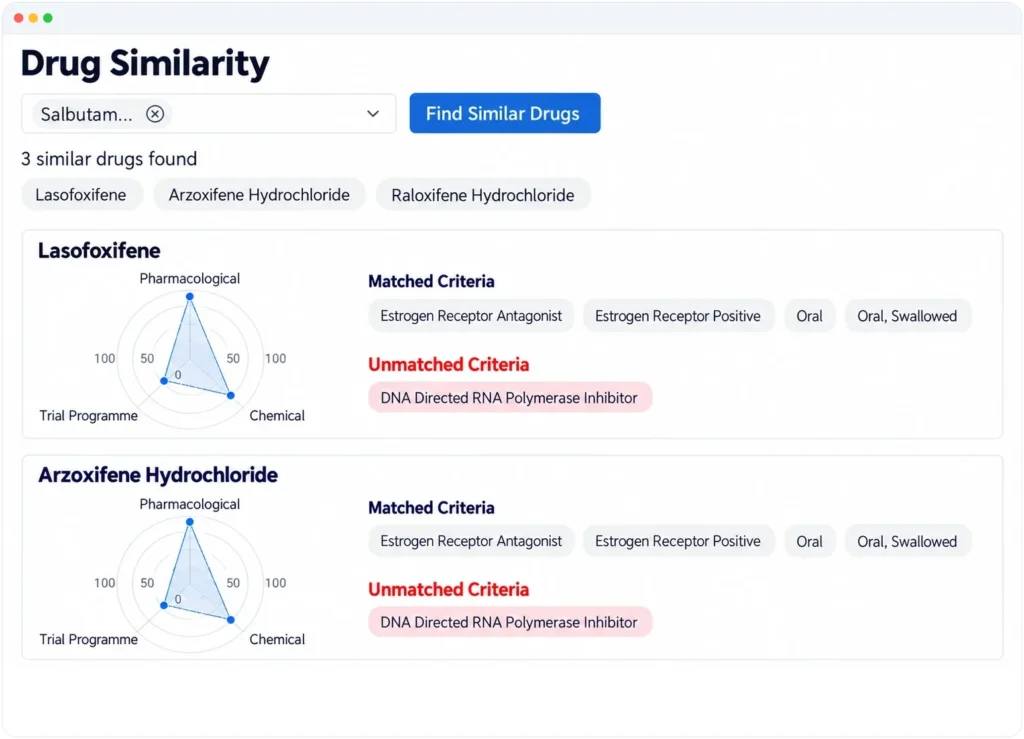Click Trial Programme point in Arzoxifene radar chart

pos(164,605)
